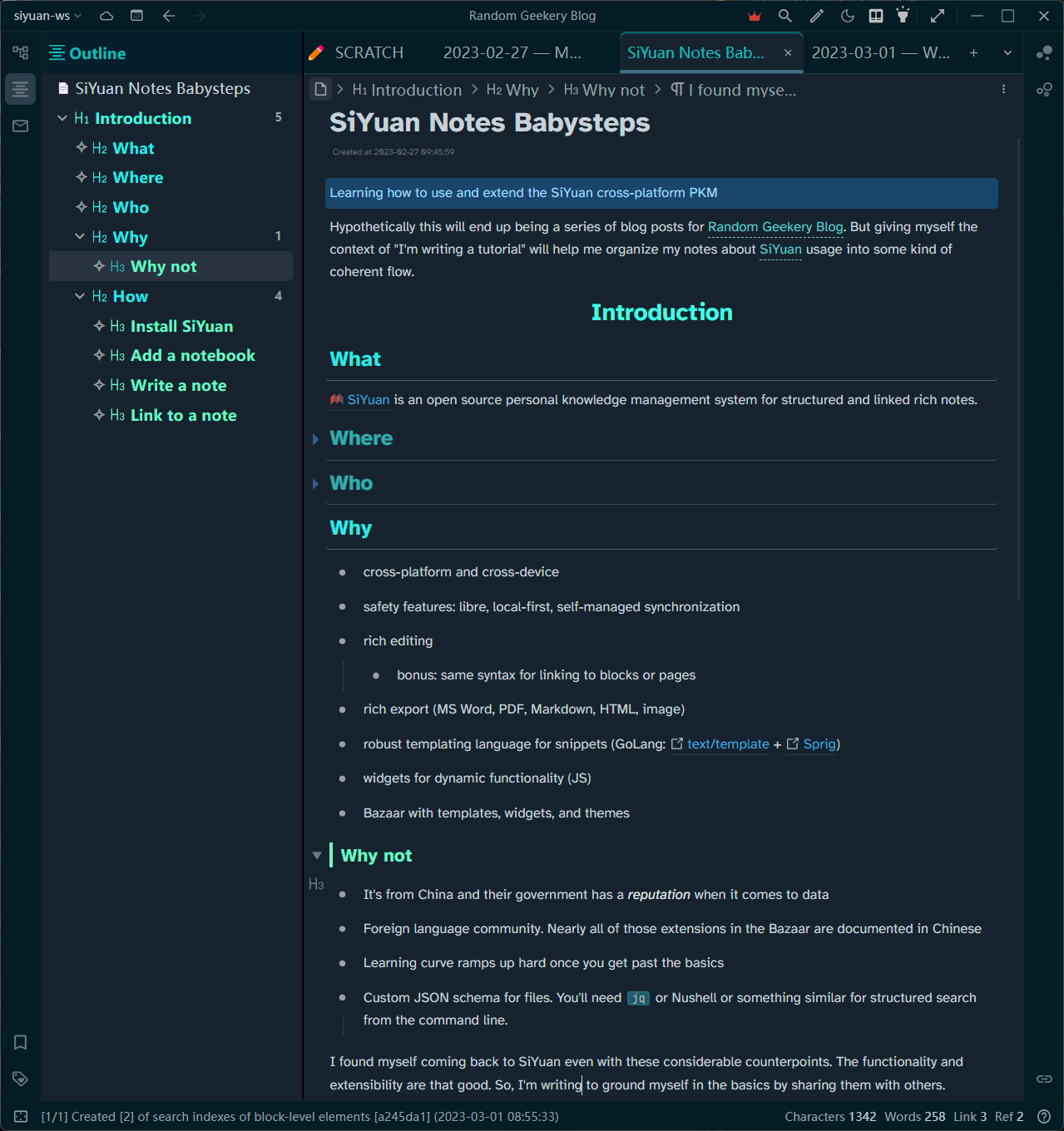
Task: Click the H3 block gutter icon
Action: (316, 884)
